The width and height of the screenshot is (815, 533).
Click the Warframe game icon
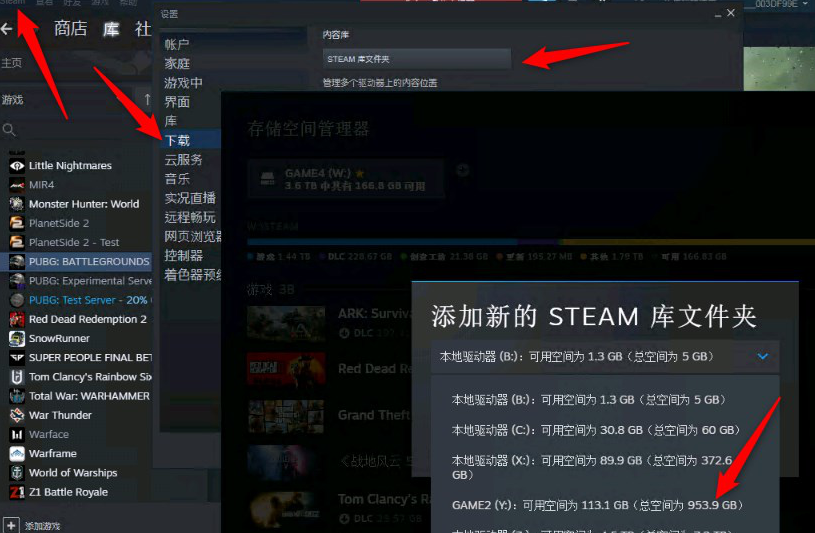click(17, 454)
